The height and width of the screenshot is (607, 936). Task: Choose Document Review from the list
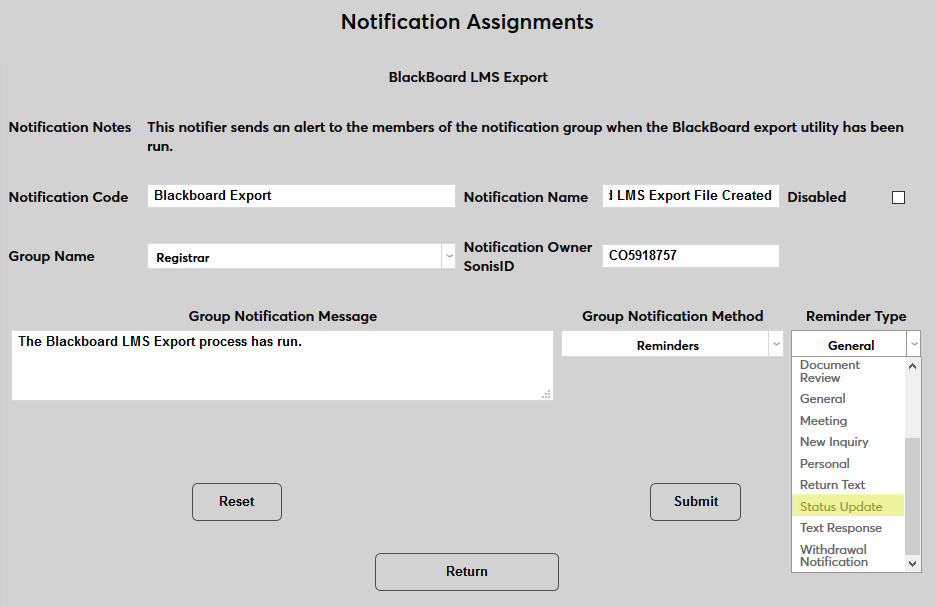click(x=828, y=370)
